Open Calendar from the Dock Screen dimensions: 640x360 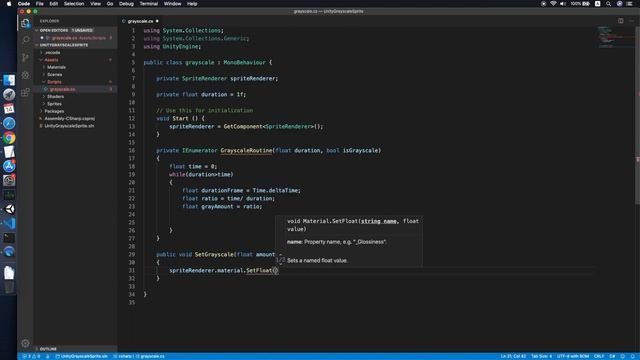(x=9, y=109)
